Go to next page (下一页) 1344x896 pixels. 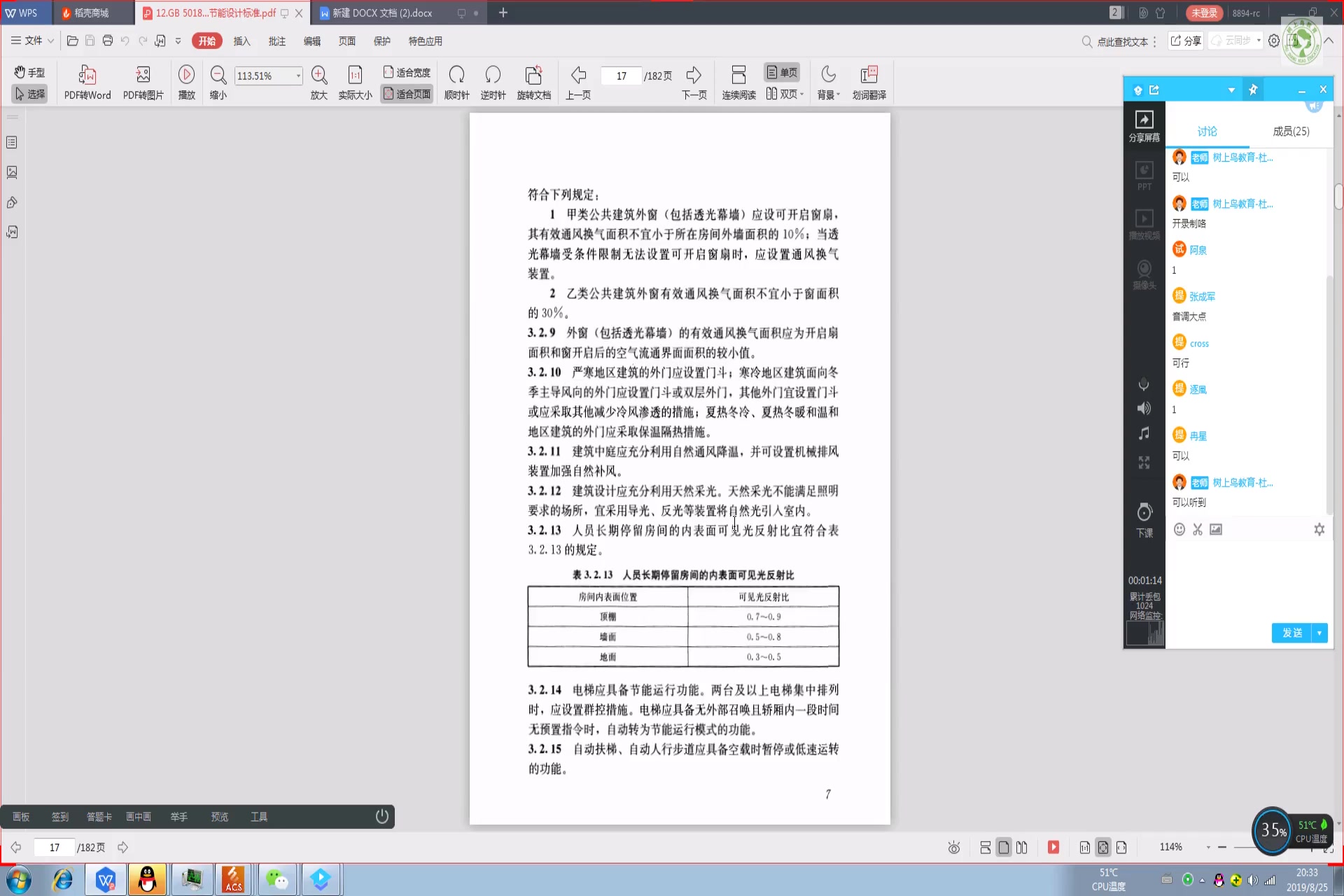pyautogui.click(x=694, y=83)
